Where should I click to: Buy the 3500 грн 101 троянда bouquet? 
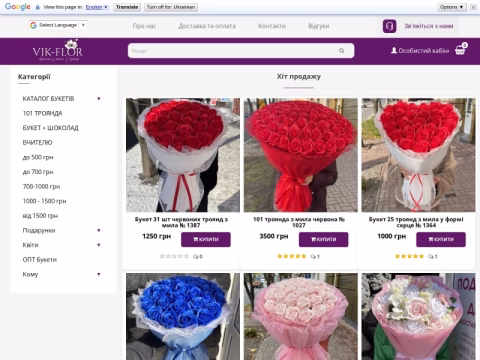coord(323,239)
